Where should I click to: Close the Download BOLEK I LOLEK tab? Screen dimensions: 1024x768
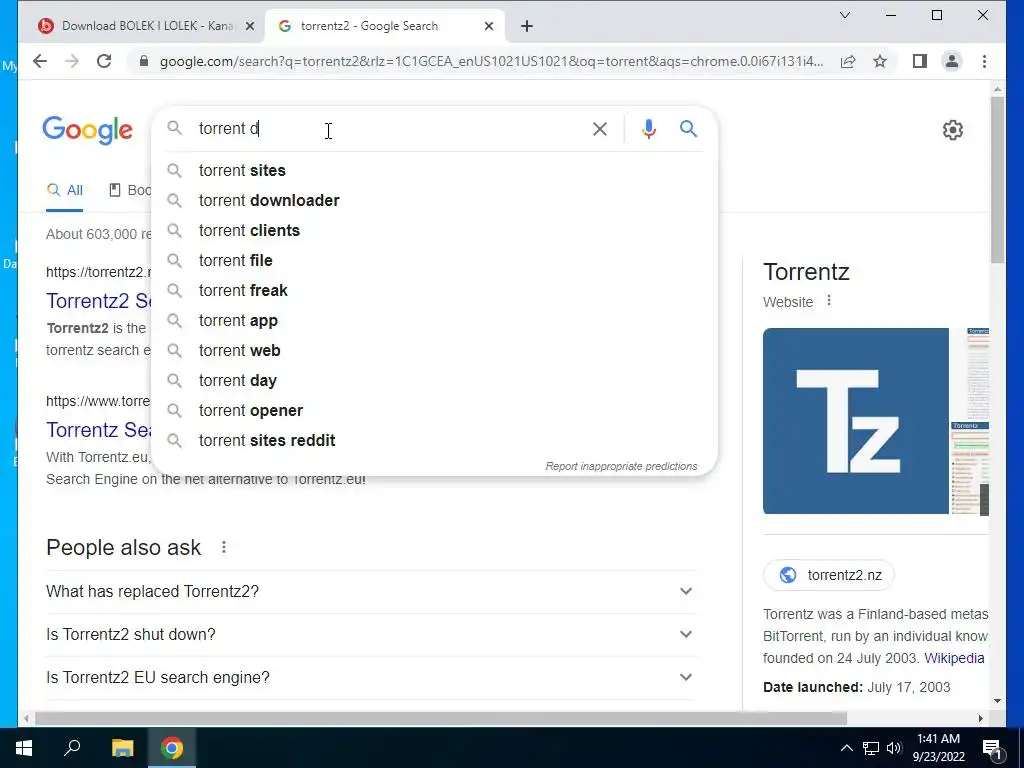(x=249, y=26)
